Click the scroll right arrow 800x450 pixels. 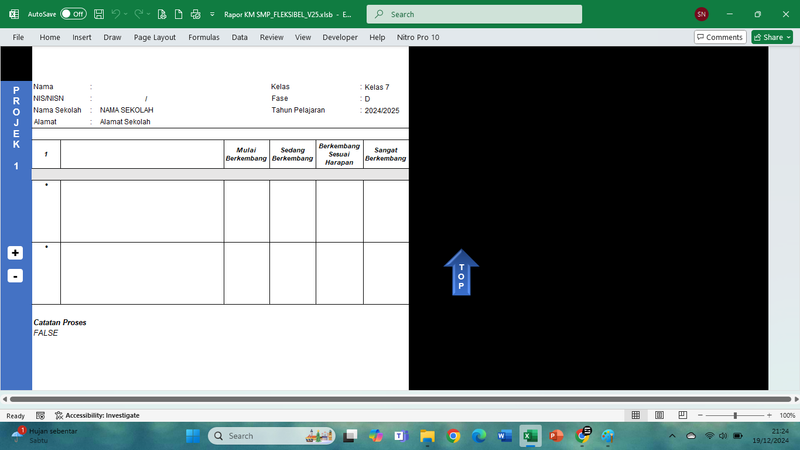796,399
